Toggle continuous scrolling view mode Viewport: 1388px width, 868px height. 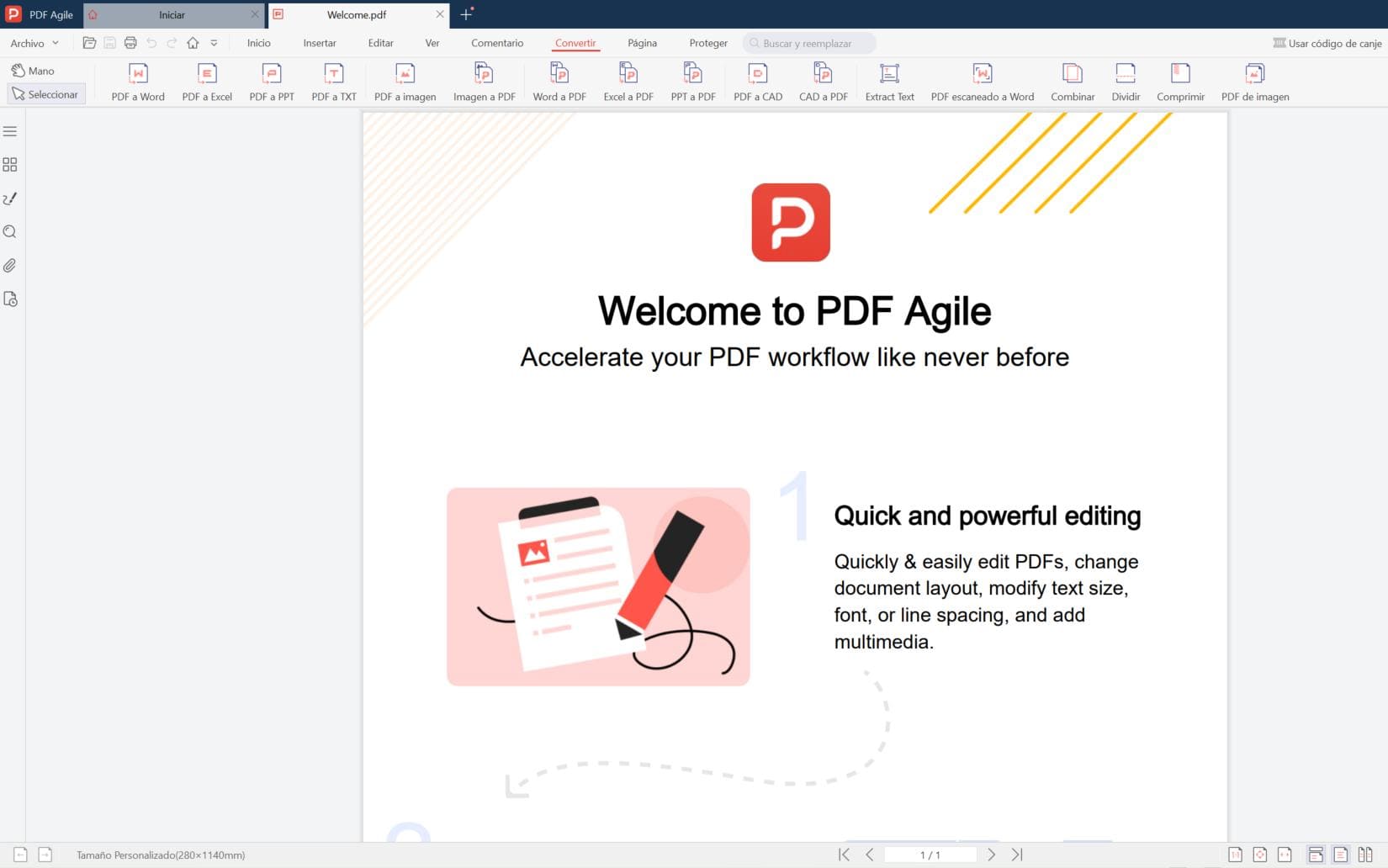1316,855
